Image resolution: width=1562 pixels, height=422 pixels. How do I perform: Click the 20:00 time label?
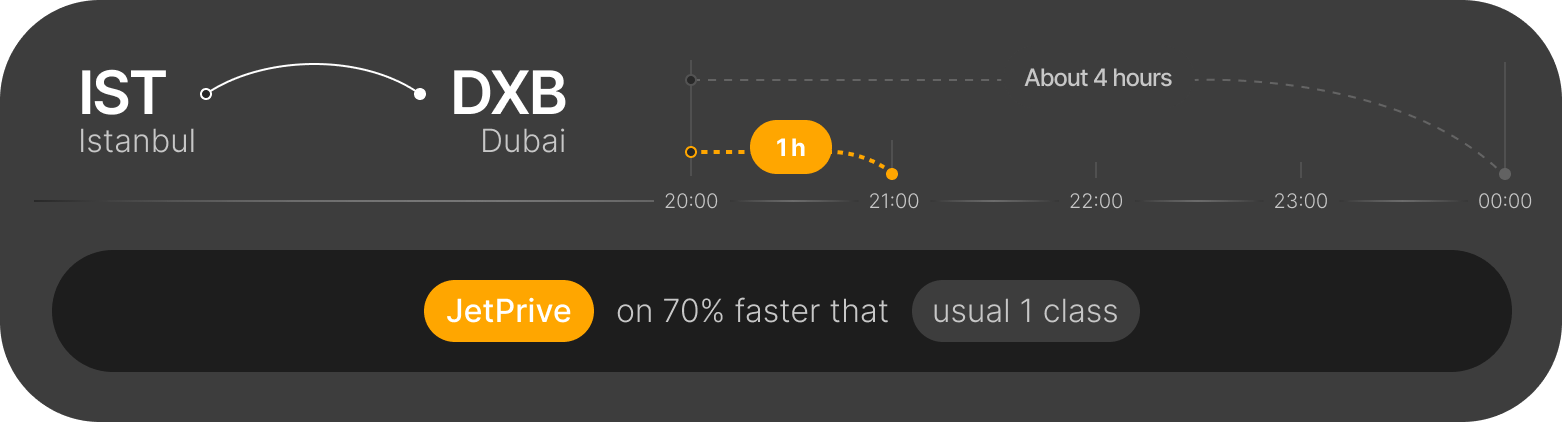[691, 202]
